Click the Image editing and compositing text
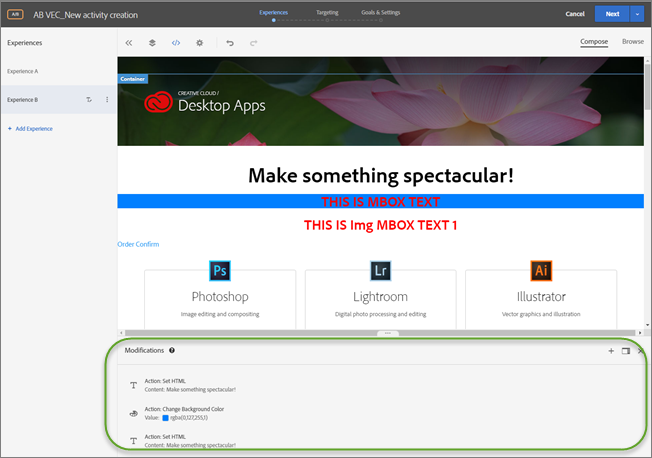The height and width of the screenshot is (458, 652). (x=220, y=314)
